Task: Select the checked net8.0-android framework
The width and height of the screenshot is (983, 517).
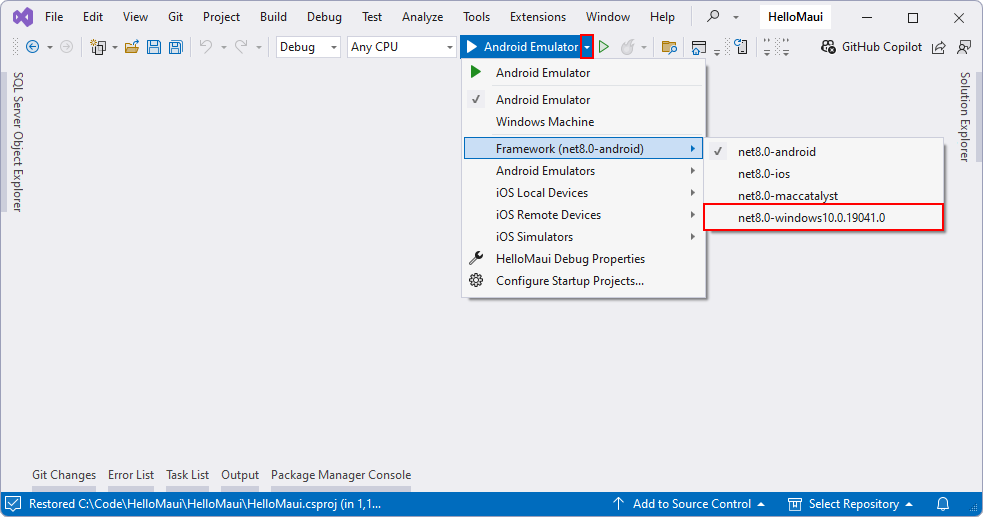Action: 823,152
